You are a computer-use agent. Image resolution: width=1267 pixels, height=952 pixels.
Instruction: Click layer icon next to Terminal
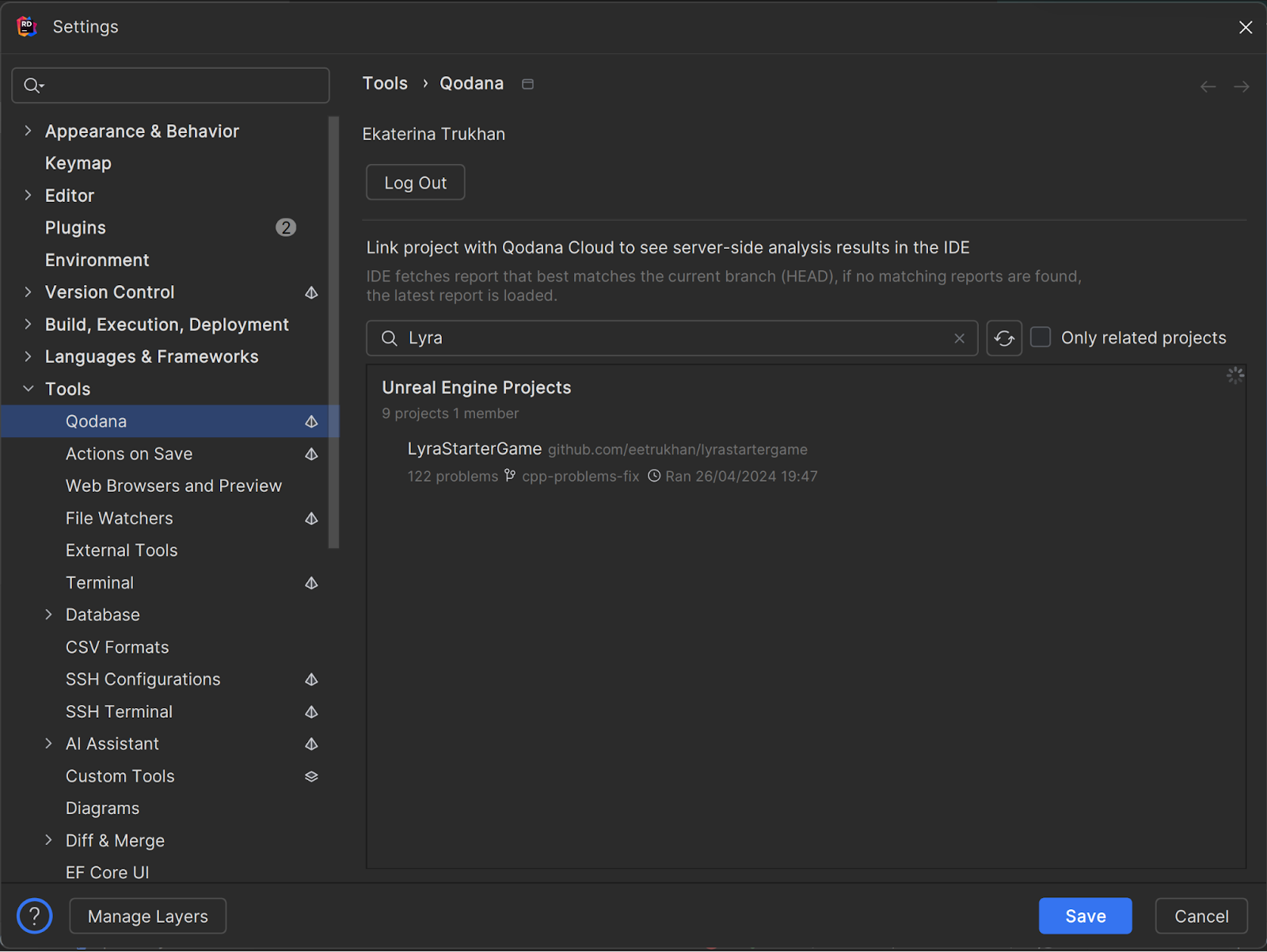[x=311, y=583]
